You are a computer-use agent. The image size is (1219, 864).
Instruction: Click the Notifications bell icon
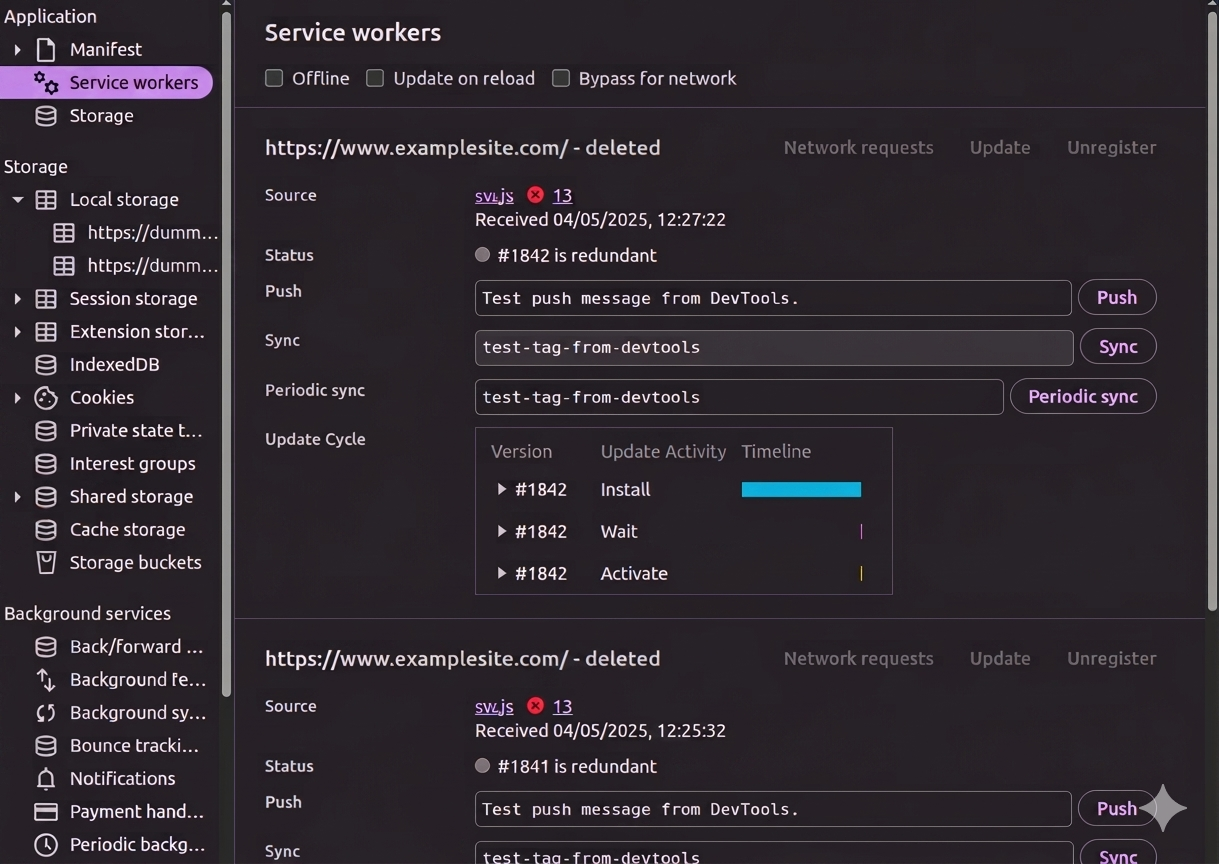(x=46, y=778)
